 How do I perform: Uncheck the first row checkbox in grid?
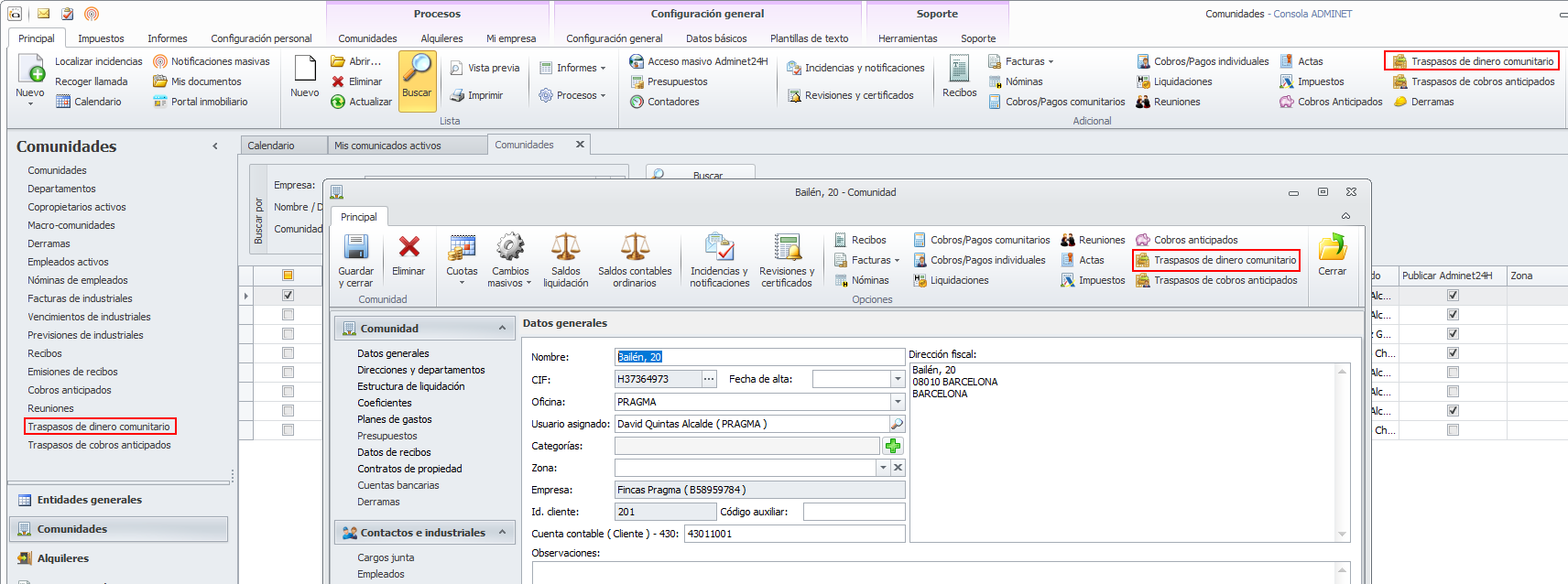click(x=288, y=296)
